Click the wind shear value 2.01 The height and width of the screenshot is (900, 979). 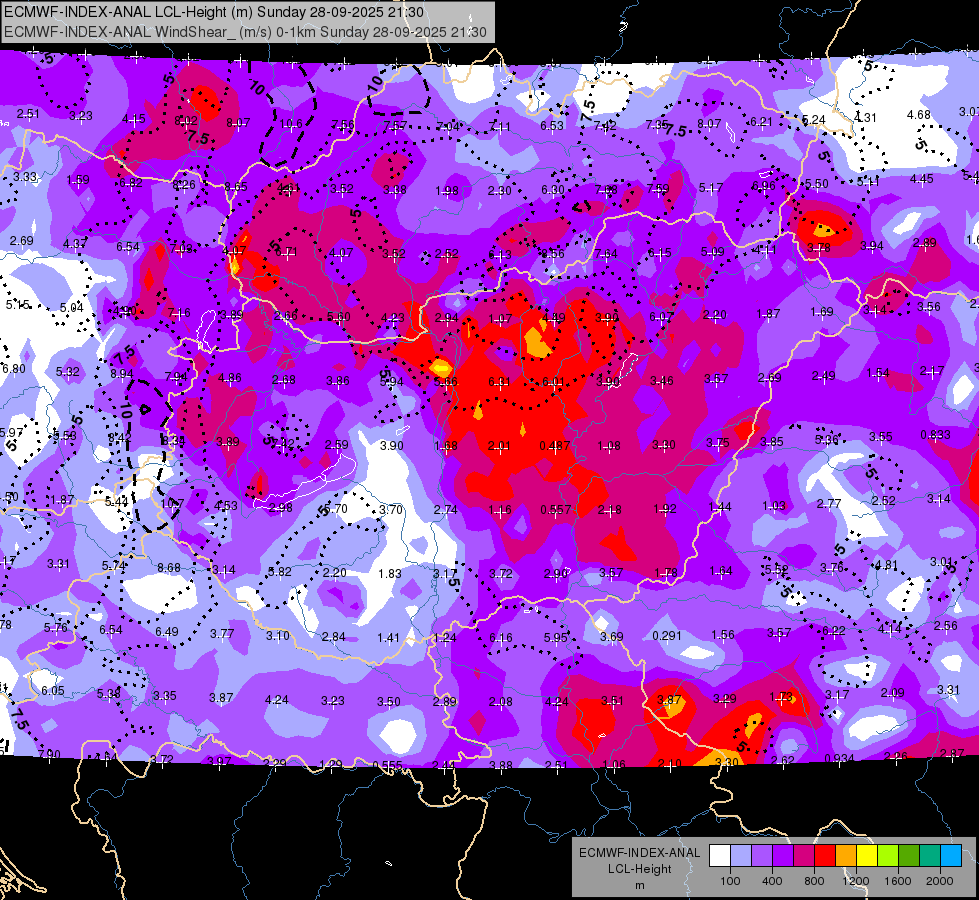[499, 445]
